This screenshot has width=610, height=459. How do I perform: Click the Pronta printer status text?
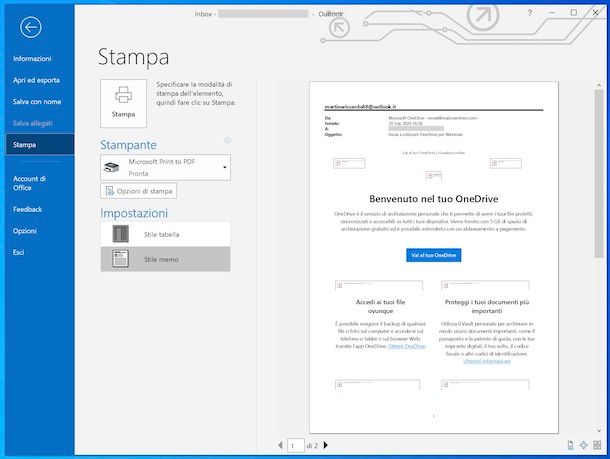138,173
